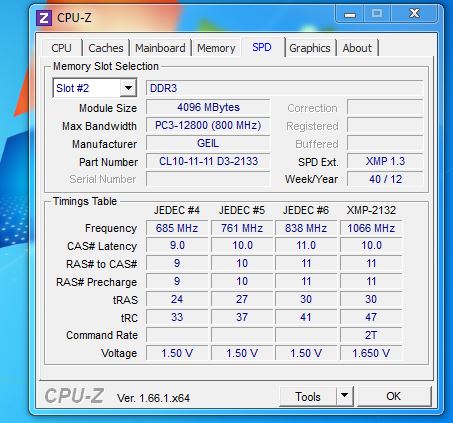
Task: Click the 11.0 CAS# Latency cell
Action: pos(306,246)
